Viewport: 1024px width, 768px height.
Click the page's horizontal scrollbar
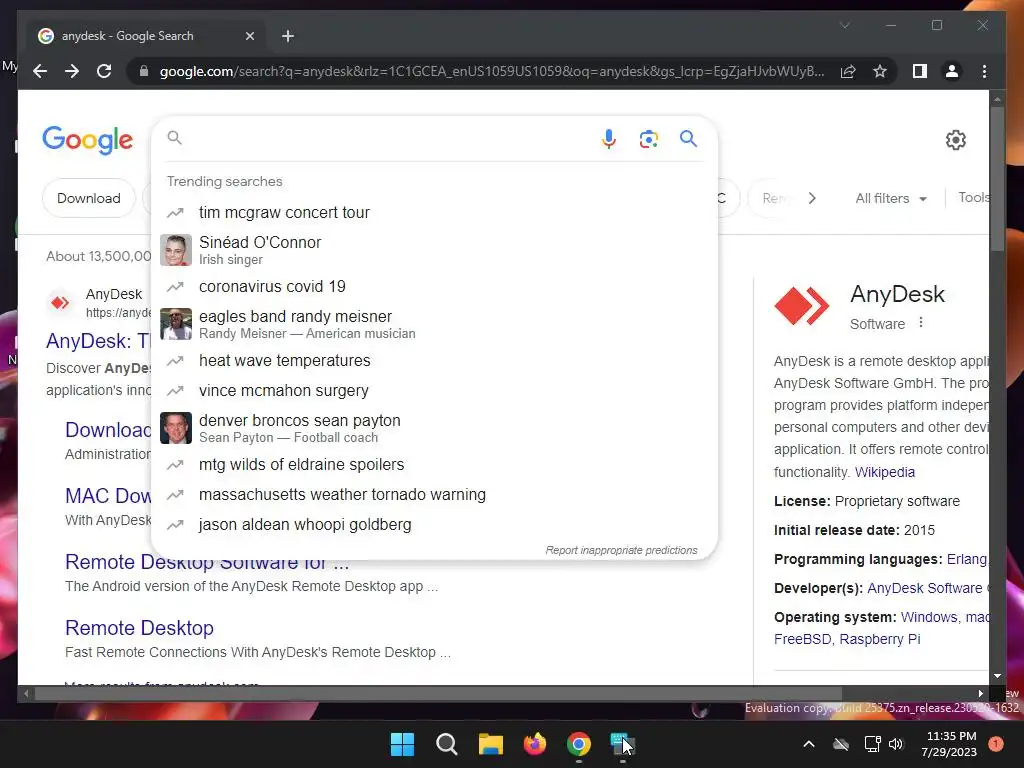click(x=438, y=694)
